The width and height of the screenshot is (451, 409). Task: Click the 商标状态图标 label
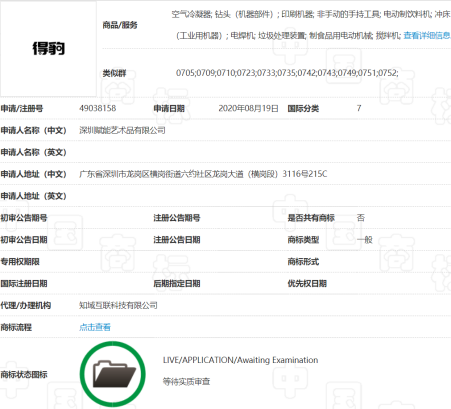click(24, 374)
